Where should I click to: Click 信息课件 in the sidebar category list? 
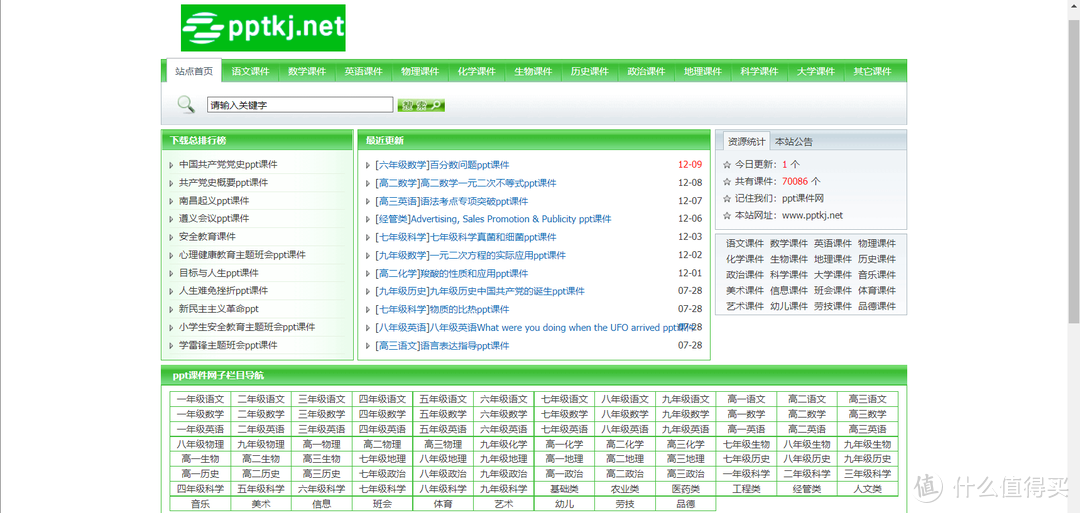(789, 291)
